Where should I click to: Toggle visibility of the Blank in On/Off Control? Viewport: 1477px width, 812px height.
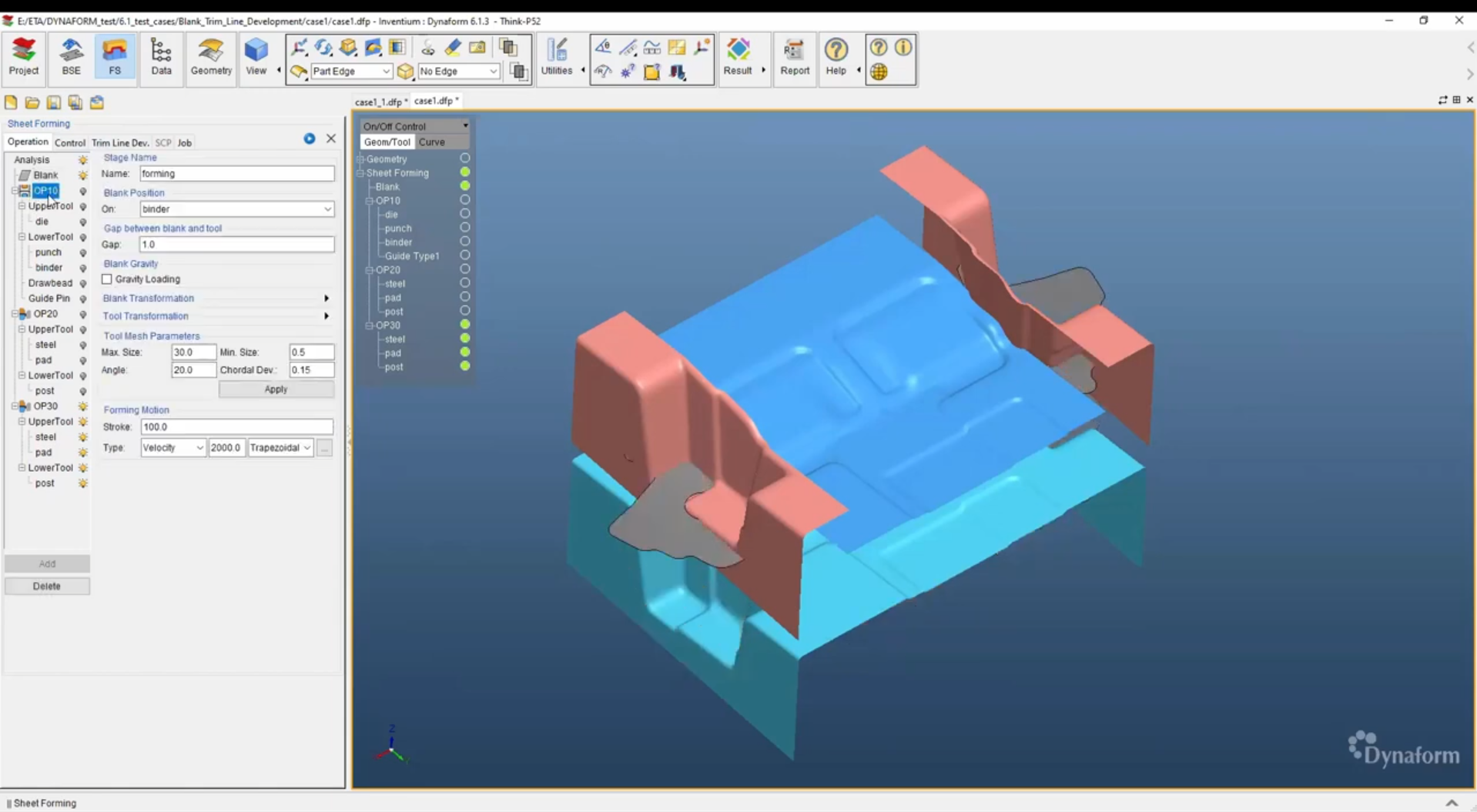click(464, 185)
